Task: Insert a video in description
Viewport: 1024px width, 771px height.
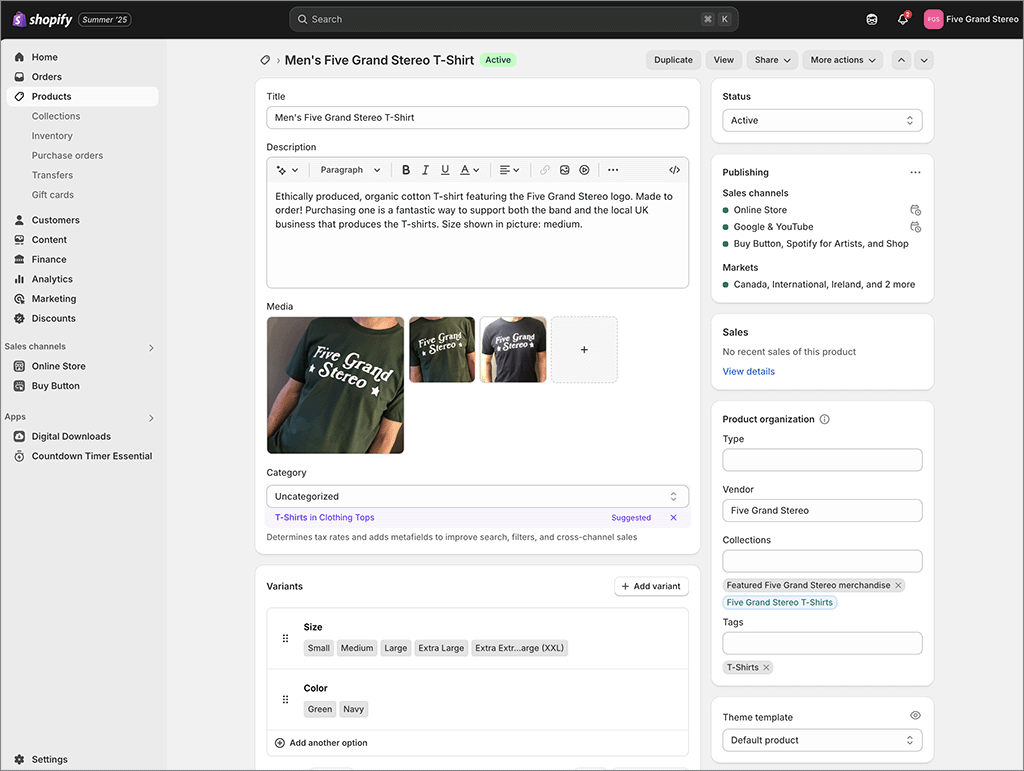Action: pyautogui.click(x=584, y=170)
